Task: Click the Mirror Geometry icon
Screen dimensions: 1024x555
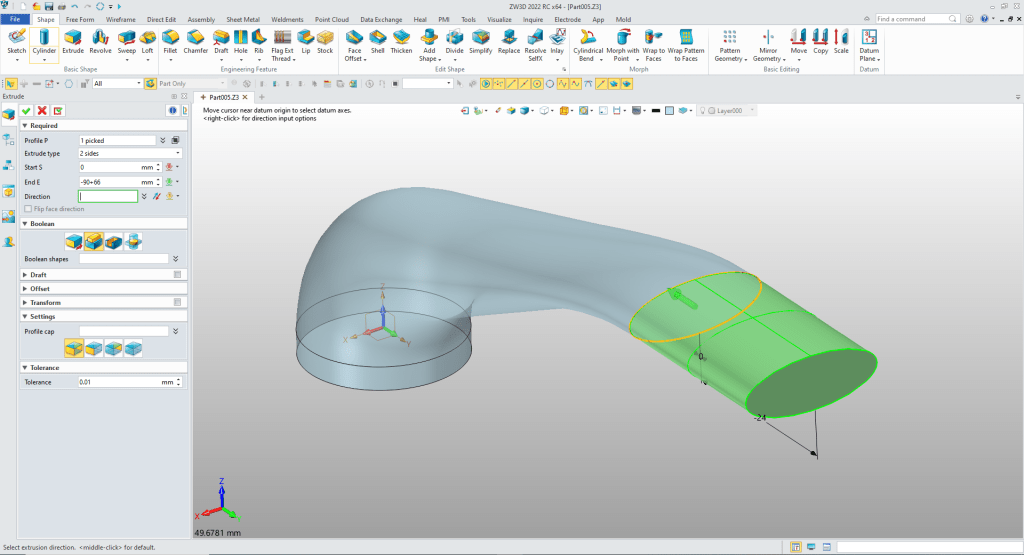Action: (768, 40)
